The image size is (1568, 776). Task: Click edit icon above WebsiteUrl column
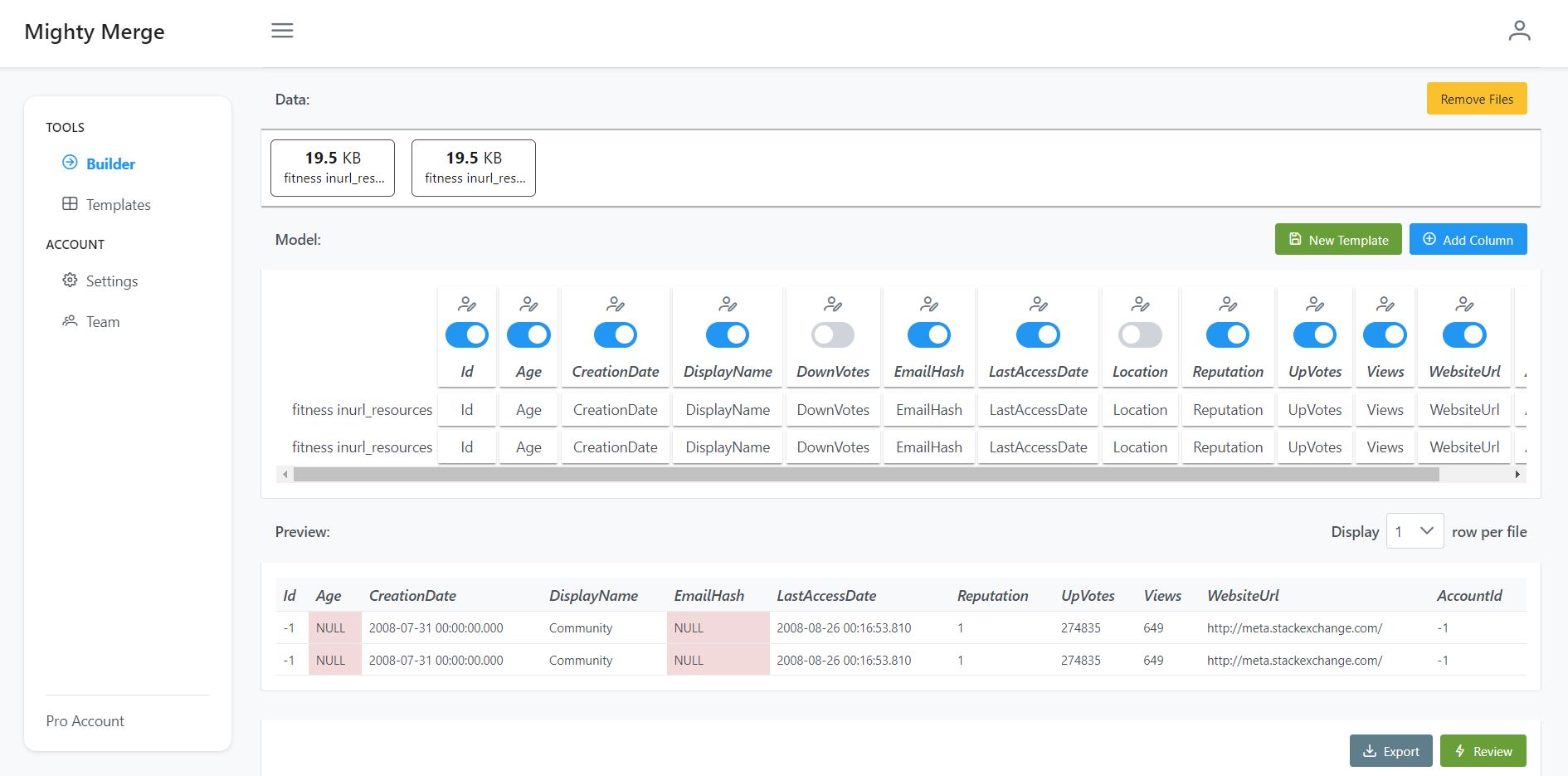click(x=1464, y=305)
